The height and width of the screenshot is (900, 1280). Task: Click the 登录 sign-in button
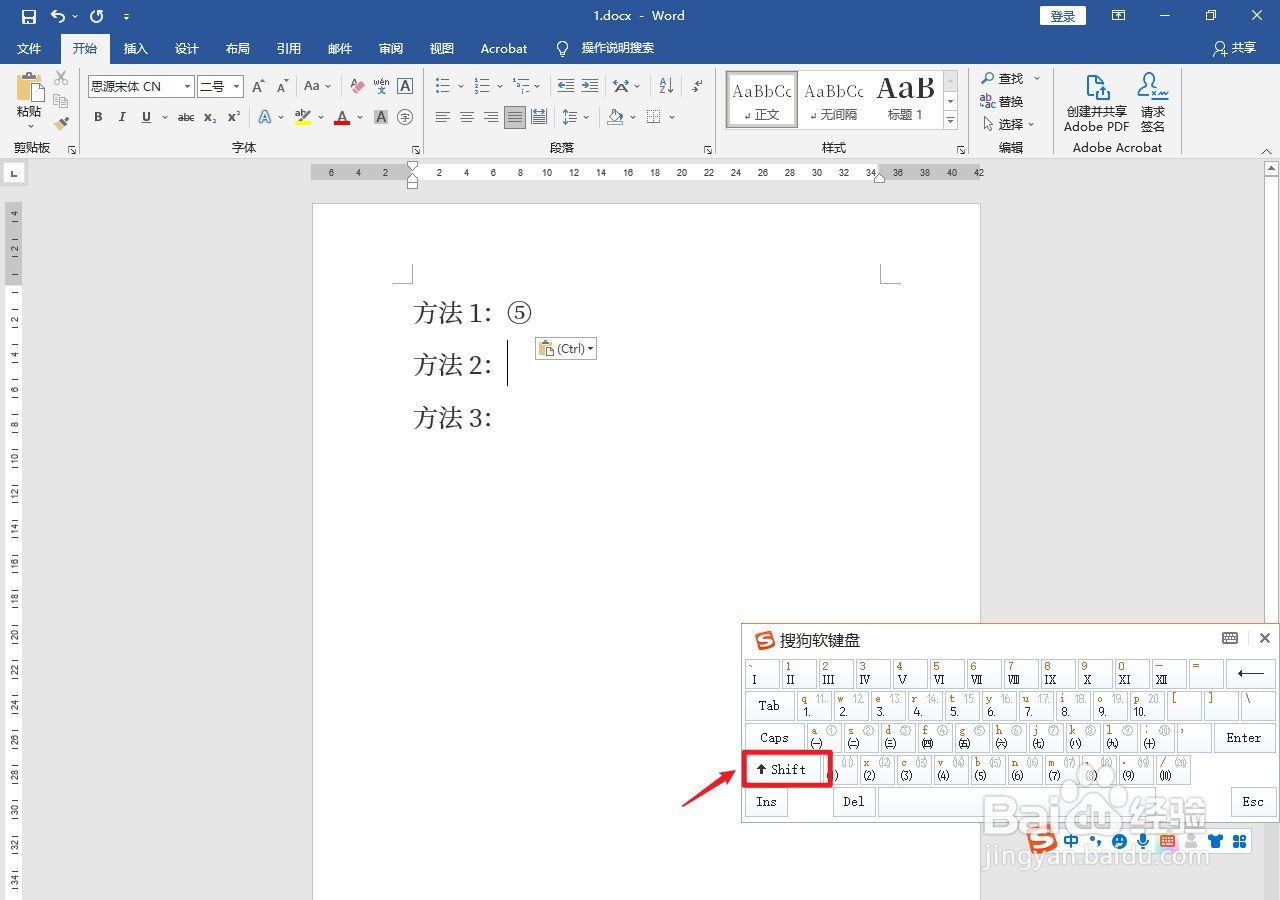pyautogui.click(x=1063, y=16)
